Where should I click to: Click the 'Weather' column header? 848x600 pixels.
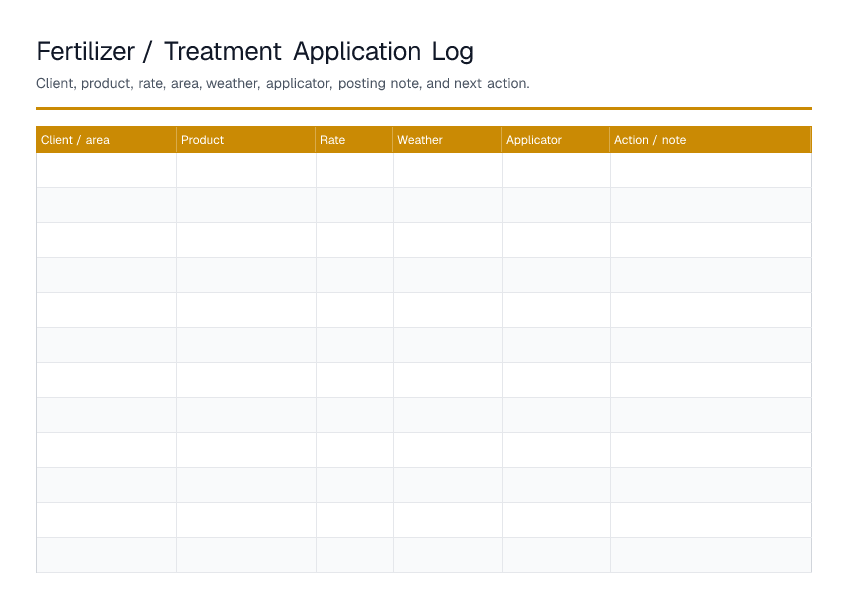[x=447, y=140]
